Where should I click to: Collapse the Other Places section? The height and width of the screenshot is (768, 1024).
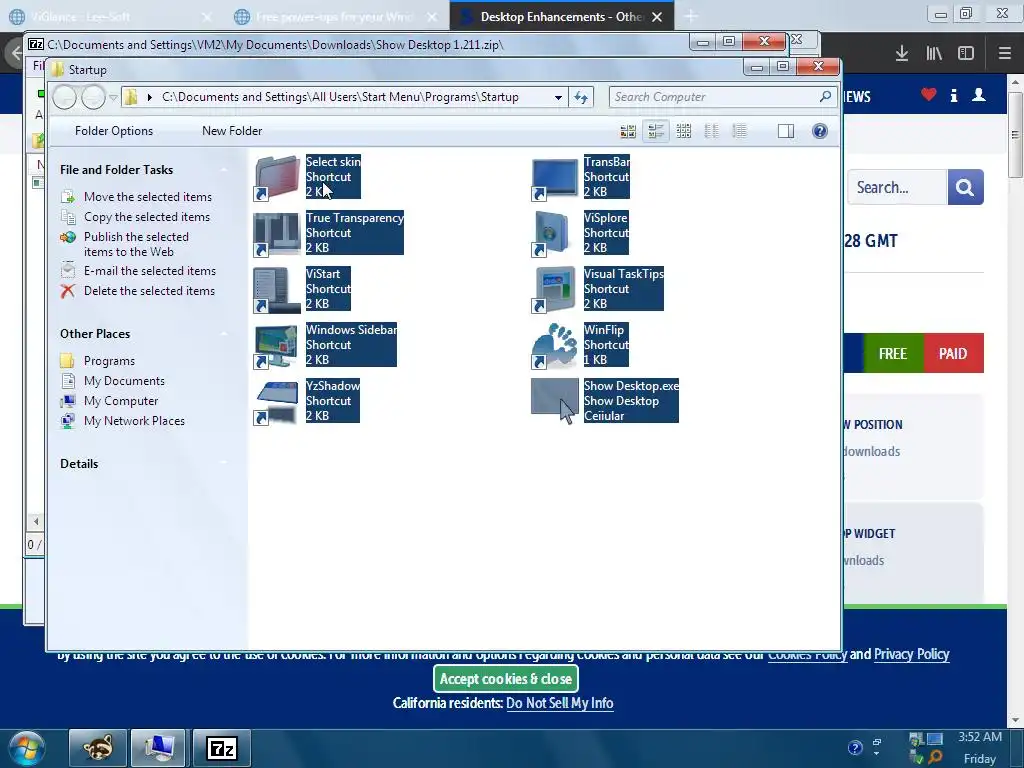[224, 334]
